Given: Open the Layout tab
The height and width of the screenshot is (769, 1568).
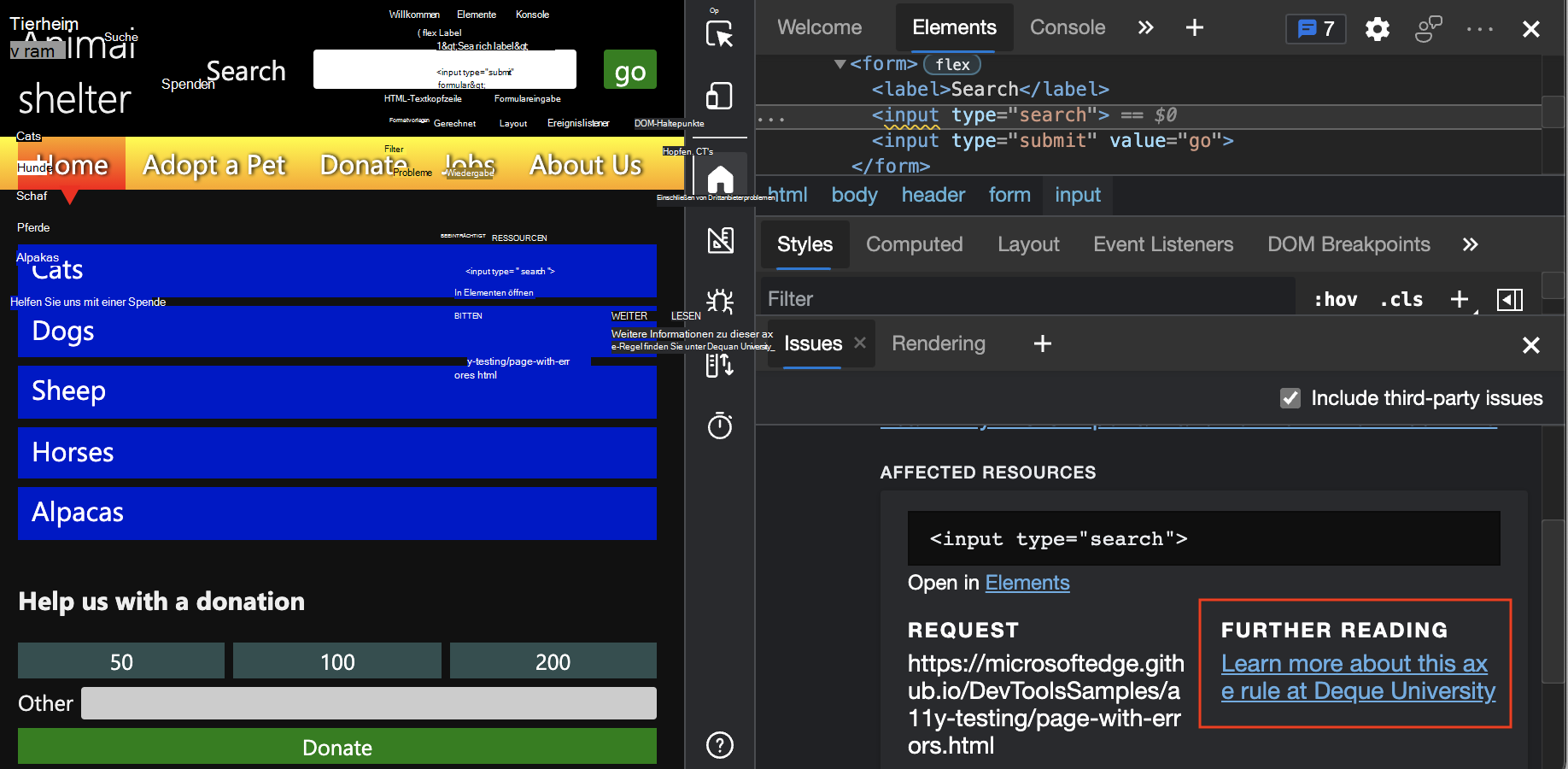Looking at the screenshot, I should point(1028,244).
